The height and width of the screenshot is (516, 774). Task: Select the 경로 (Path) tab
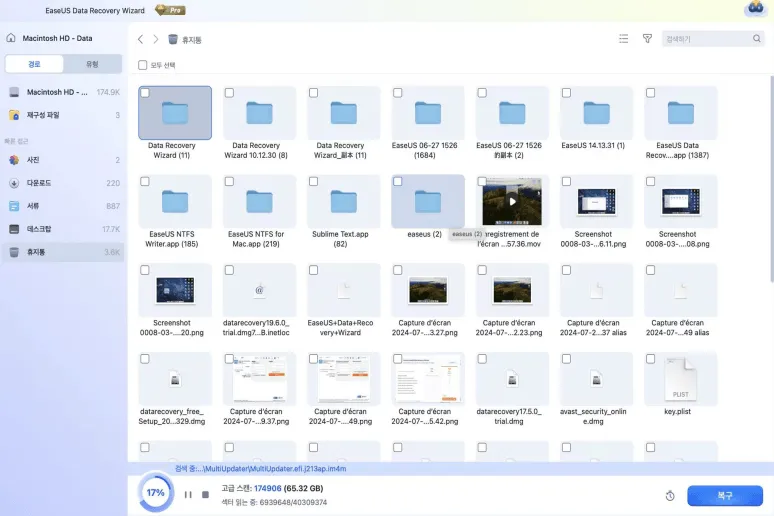34,64
